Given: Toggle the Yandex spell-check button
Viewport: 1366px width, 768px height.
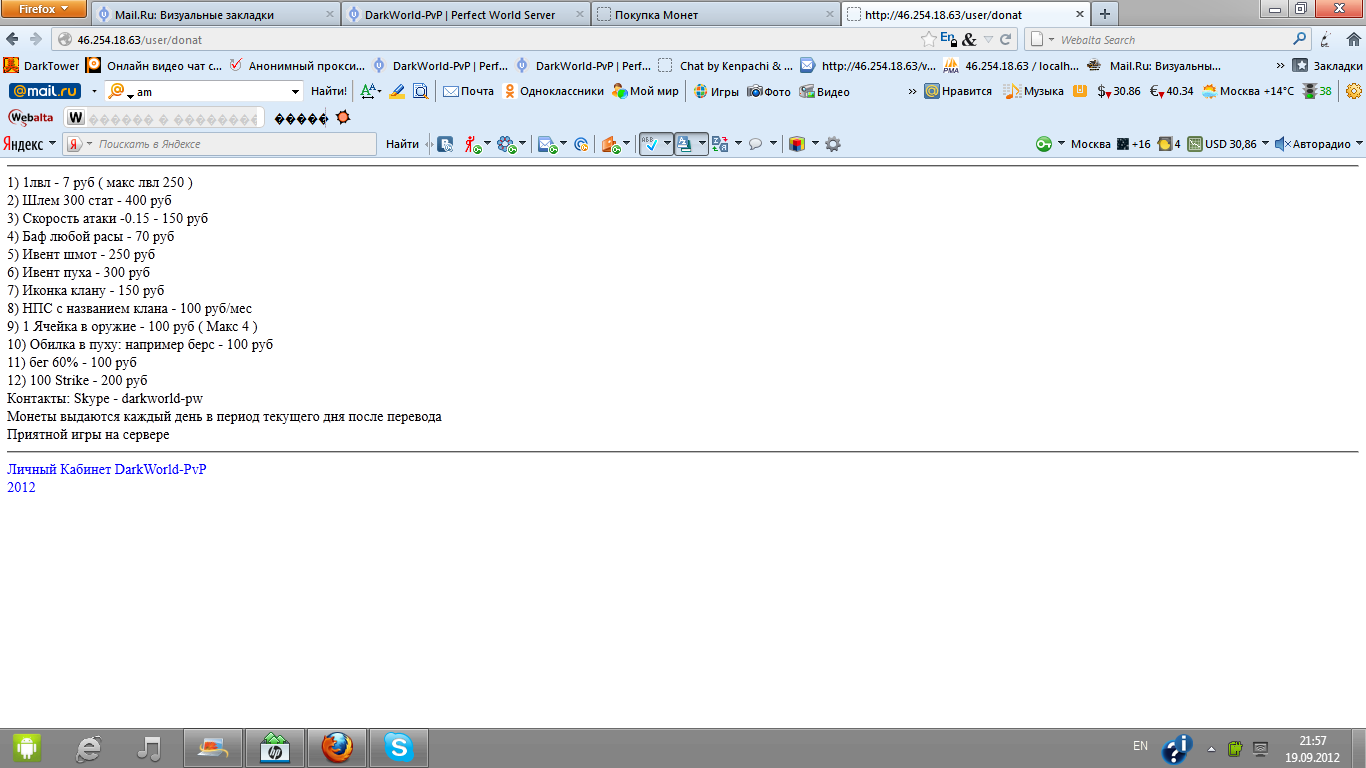Looking at the screenshot, I should tap(651, 144).
